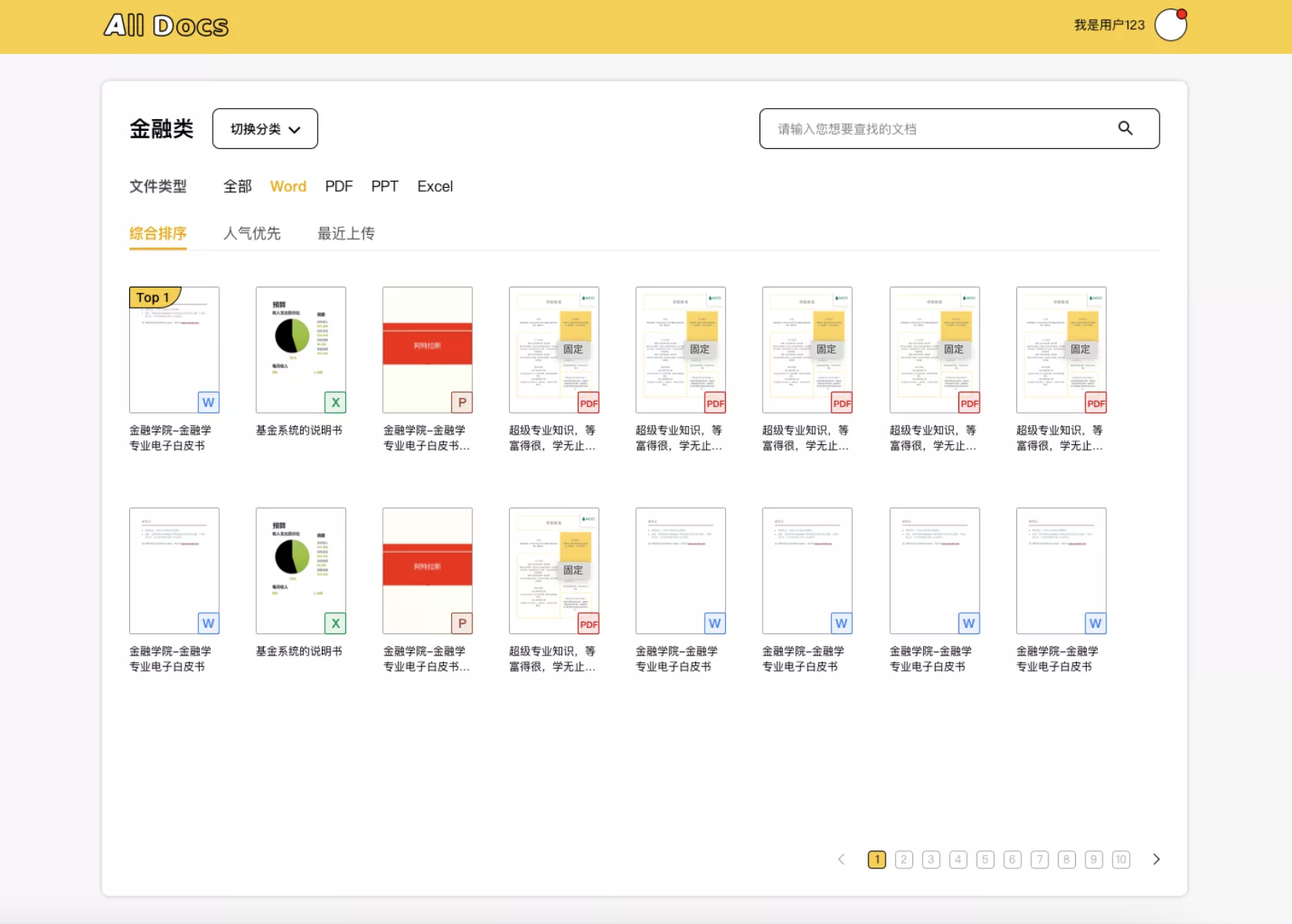Image resolution: width=1292 pixels, height=924 pixels.
Task: Go to page 6
Action: click(x=1012, y=860)
